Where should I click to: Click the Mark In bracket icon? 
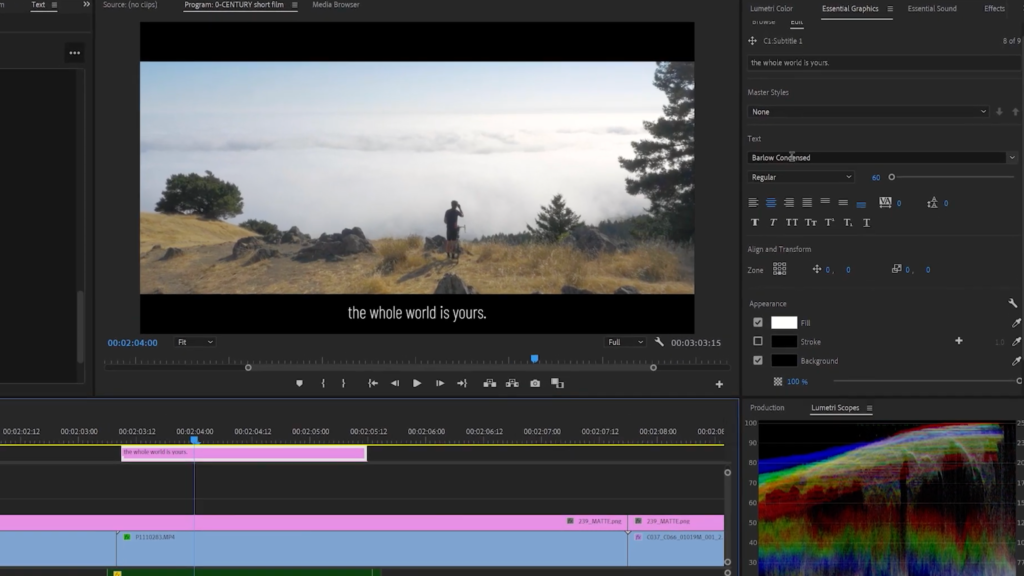[322, 383]
